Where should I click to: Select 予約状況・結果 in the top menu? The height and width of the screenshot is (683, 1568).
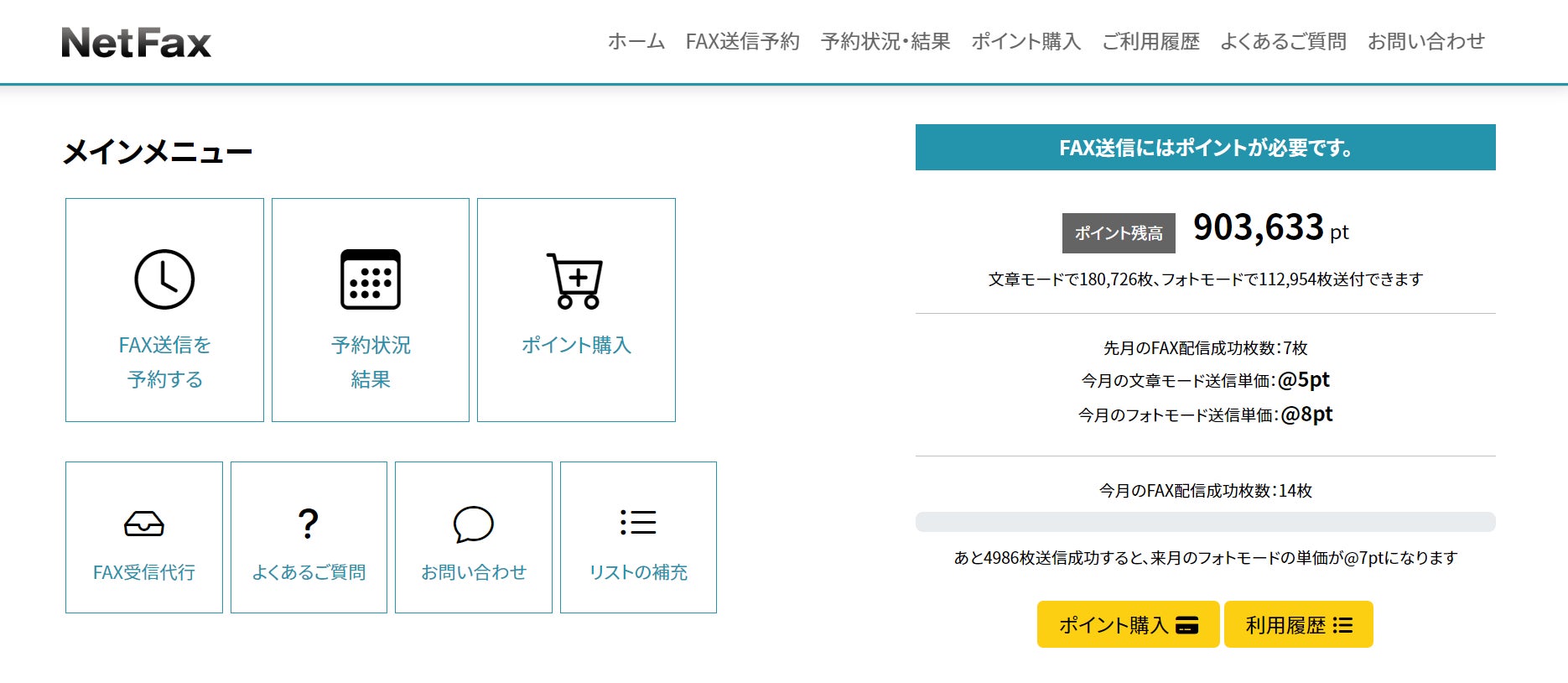coord(885,41)
